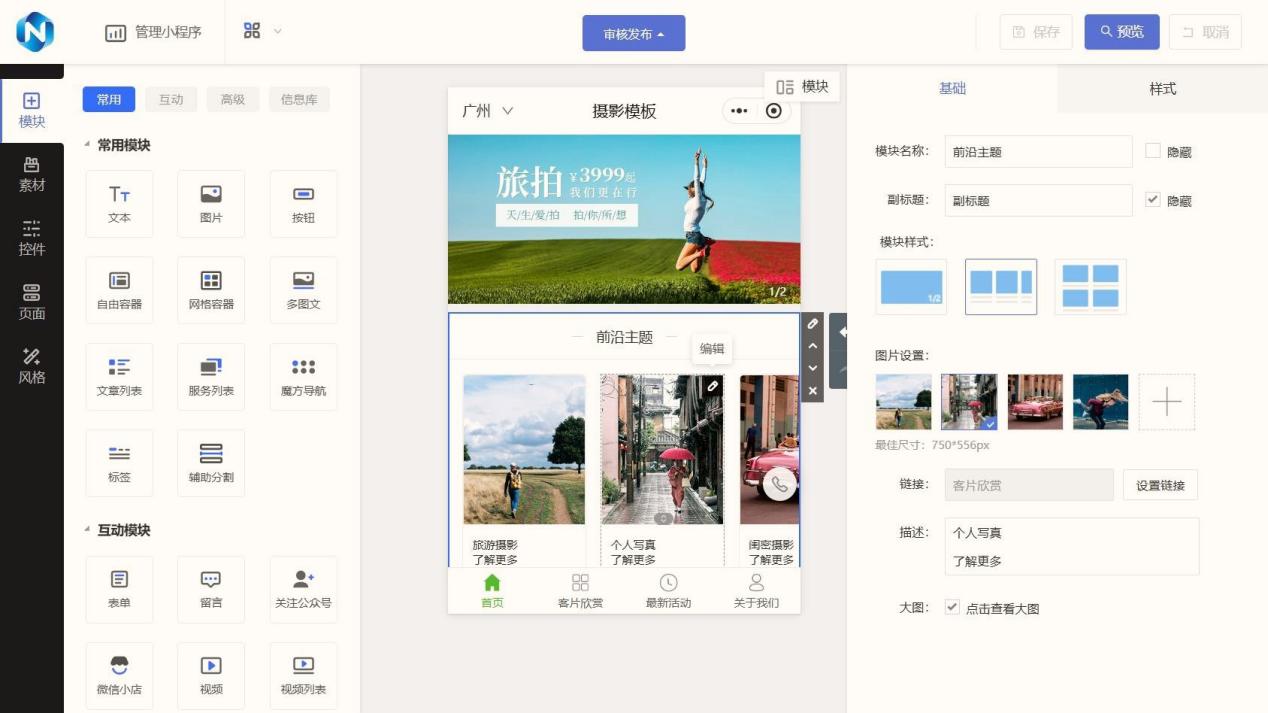Select the 文本 text module

click(x=119, y=204)
